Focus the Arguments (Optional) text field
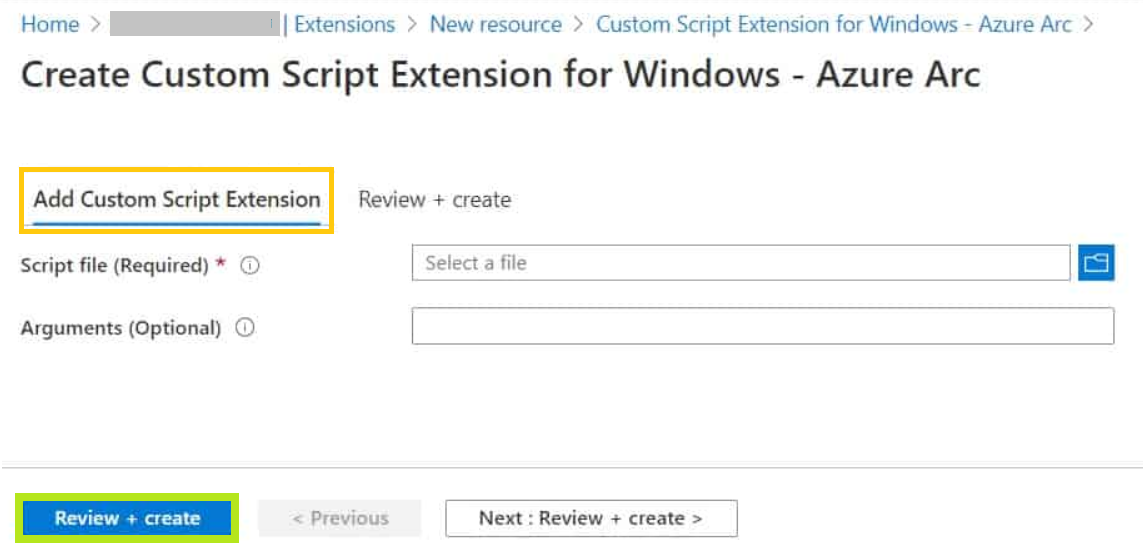The height and width of the screenshot is (557, 1143). (x=762, y=325)
